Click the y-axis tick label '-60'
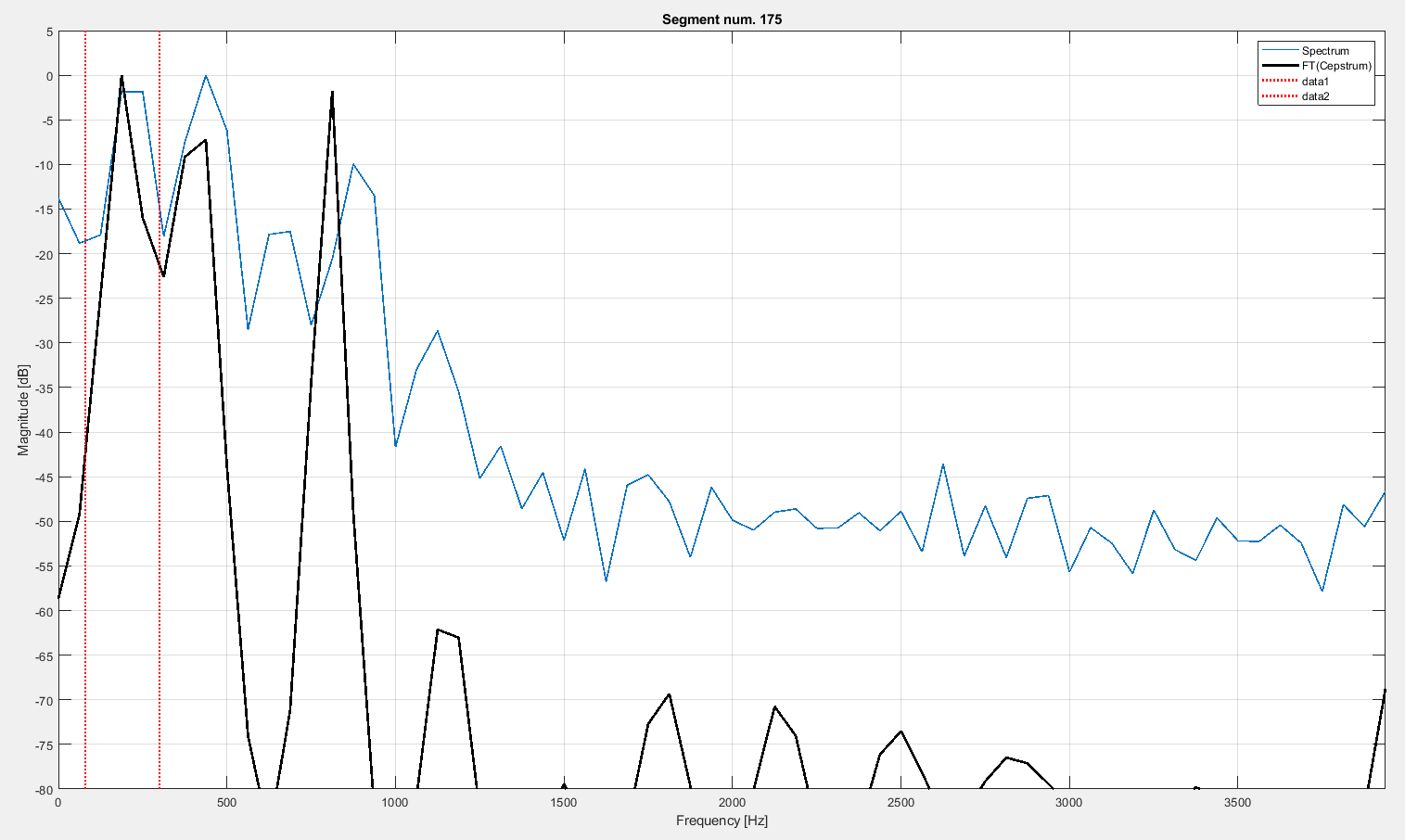 45,611
